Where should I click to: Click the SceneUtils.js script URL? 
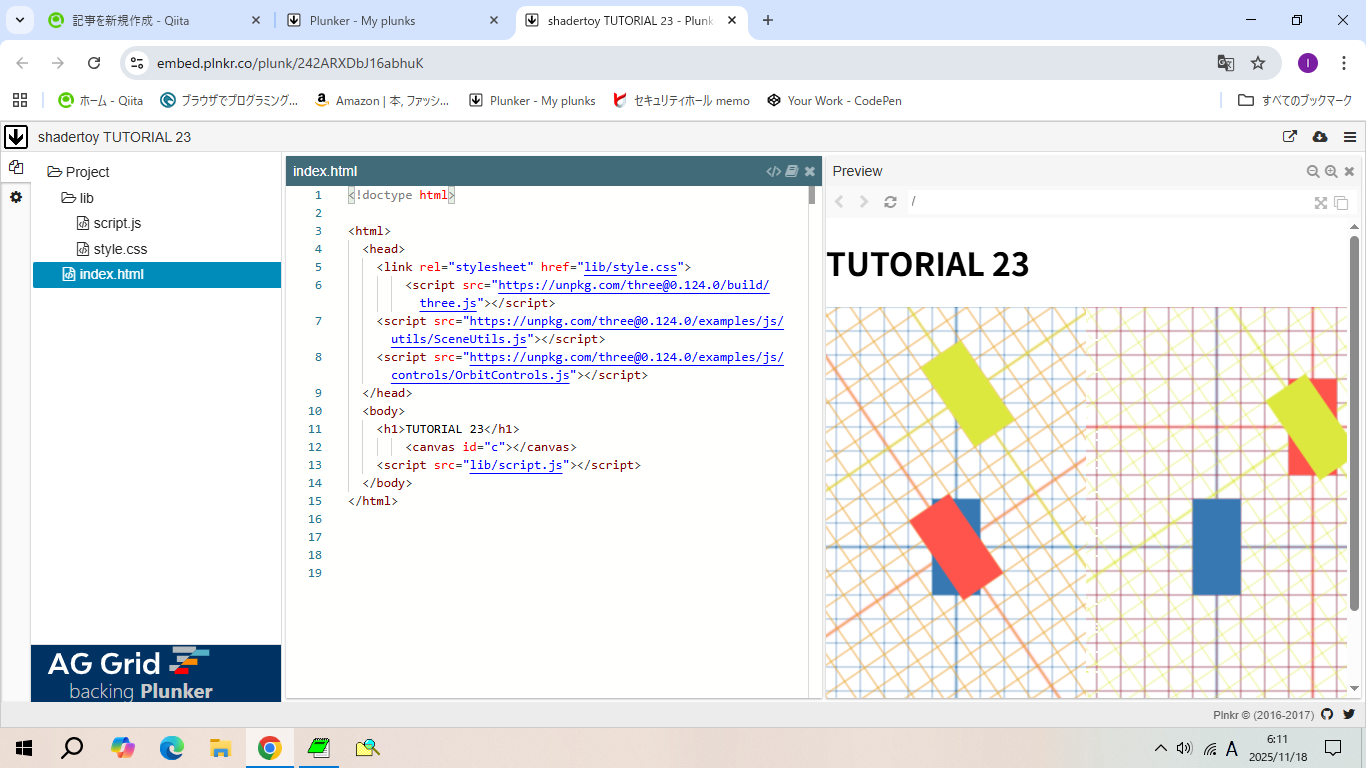pos(587,330)
